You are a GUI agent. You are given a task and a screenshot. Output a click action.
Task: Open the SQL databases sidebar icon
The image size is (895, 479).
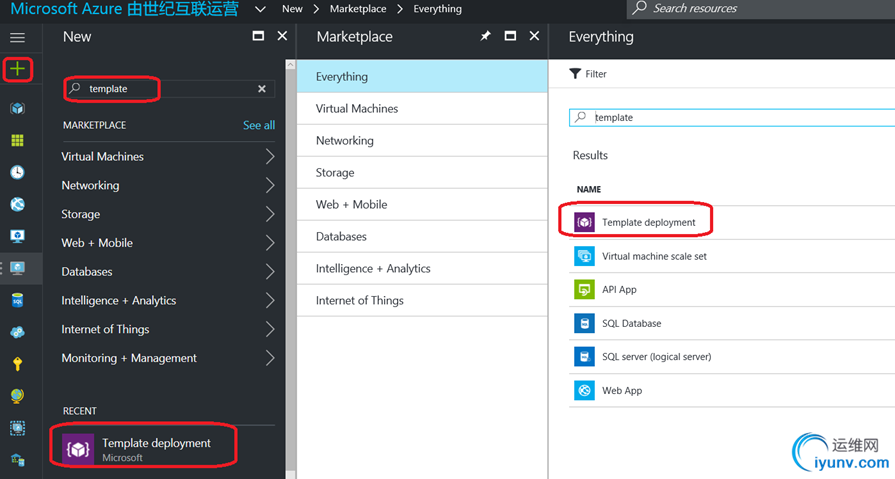[17, 300]
